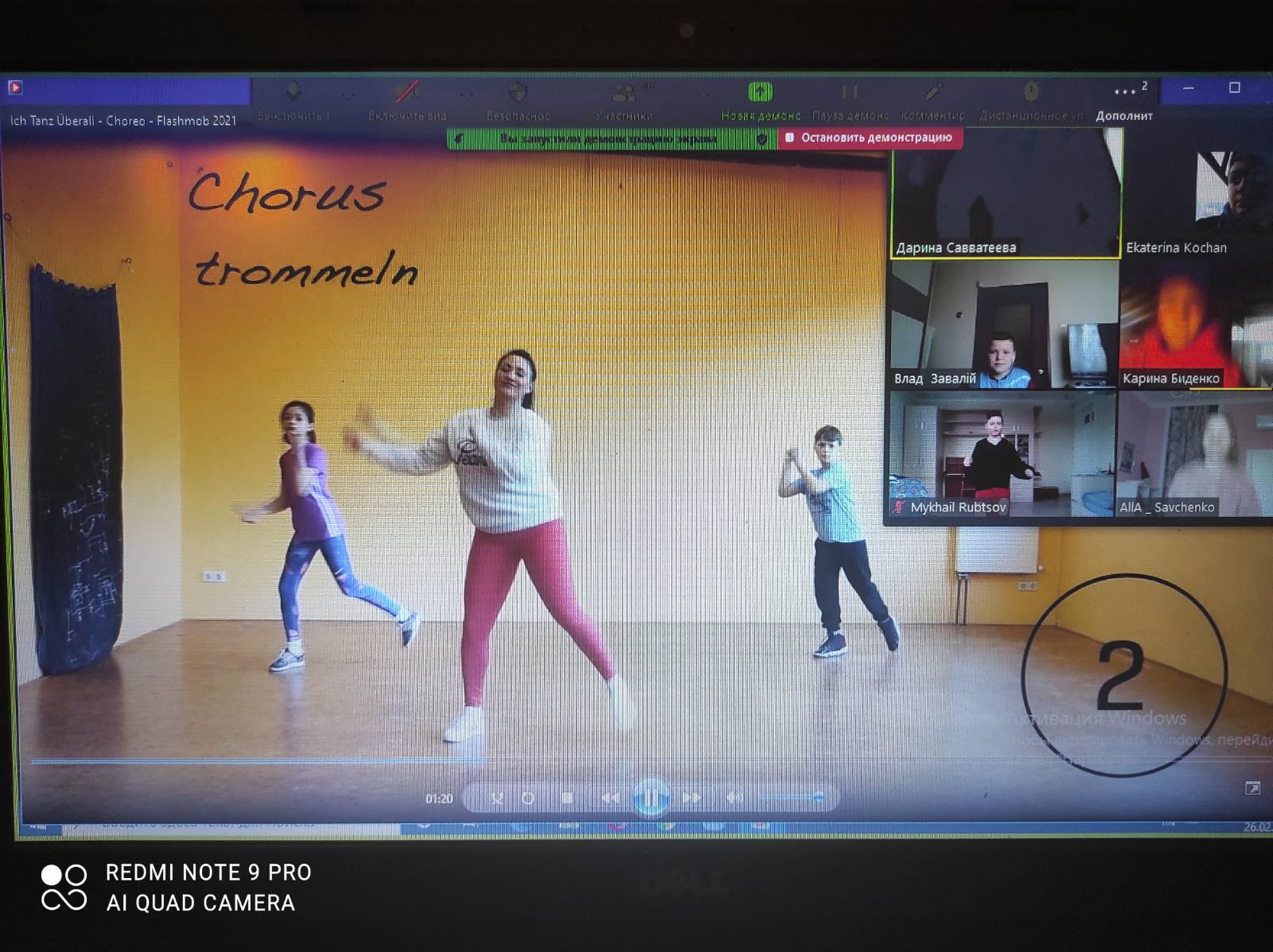1273x952 pixels.
Task: Click media player icon in title bar
Action: pyautogui.click(x=15, y=87)
